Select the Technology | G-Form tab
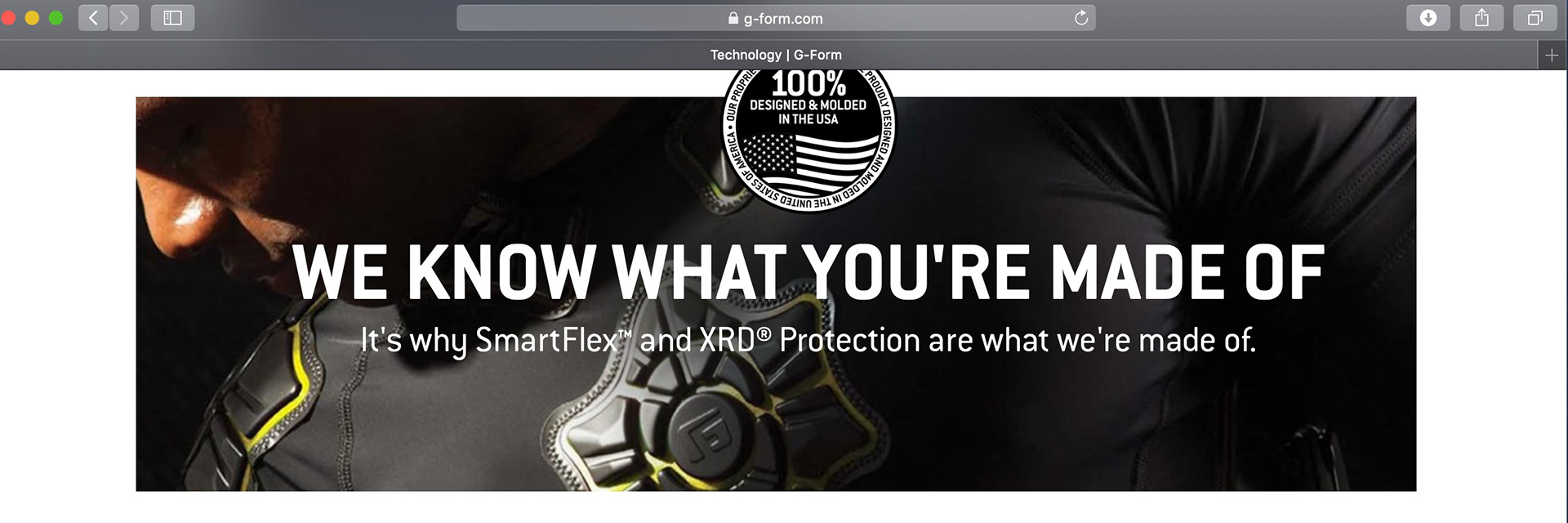This screenshot has width=1568, height=523. [x=776, y=55]
